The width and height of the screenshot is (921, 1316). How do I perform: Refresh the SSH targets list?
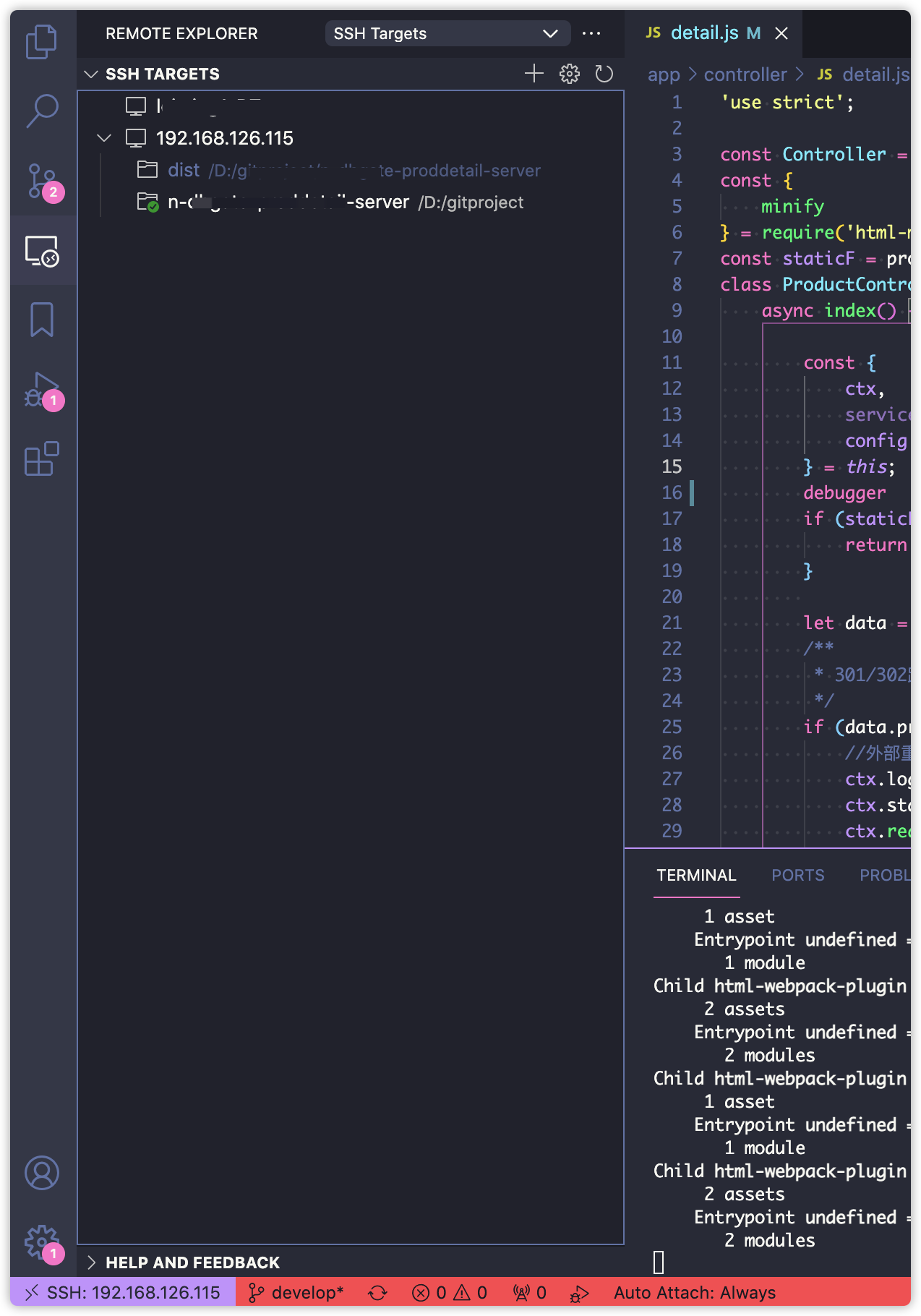click(x=604, y=73)
